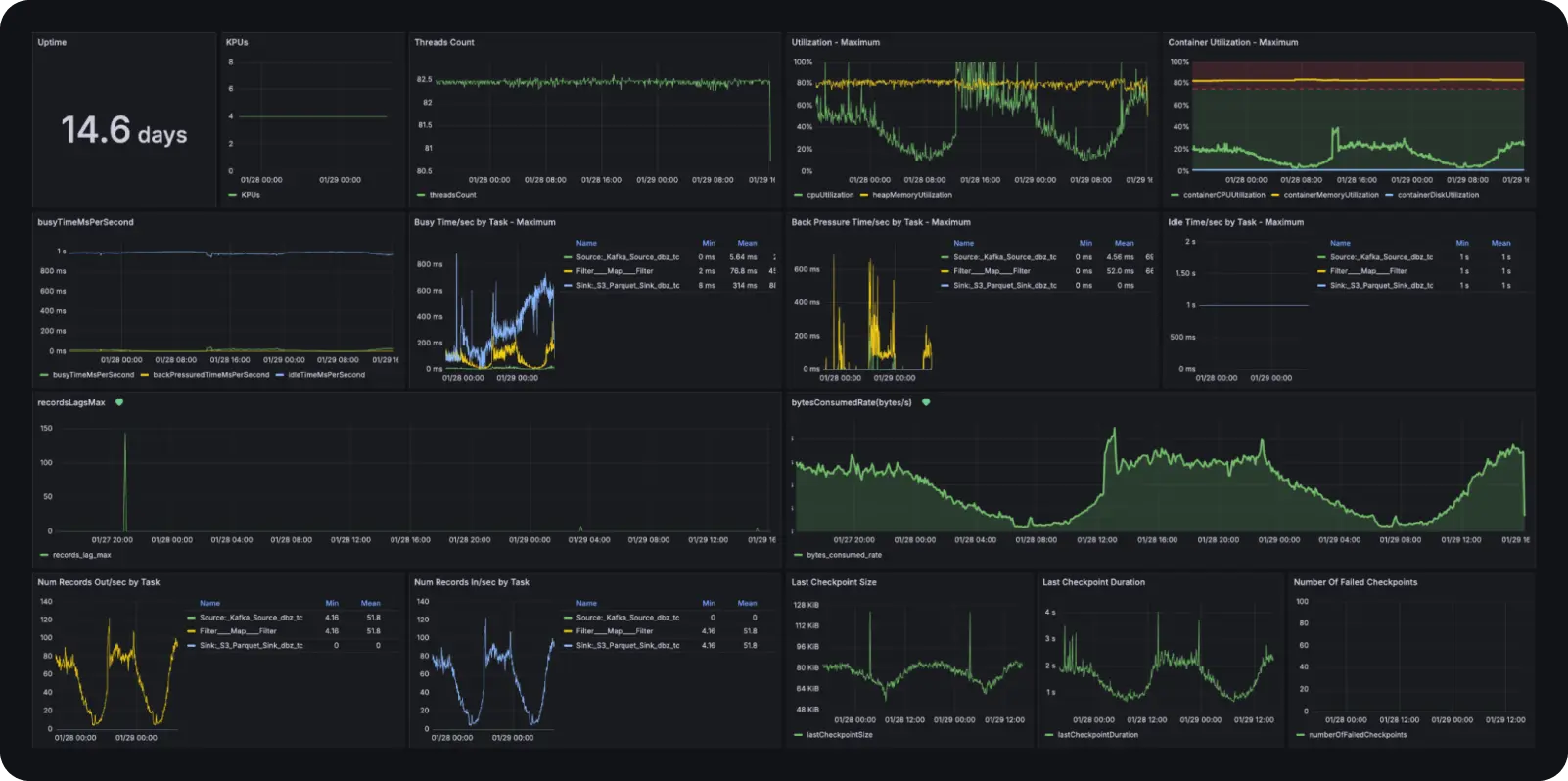Toggle heapMemoryUtilization series in the legend
The image size is (1568, 781).
click(x=911, y=195)
